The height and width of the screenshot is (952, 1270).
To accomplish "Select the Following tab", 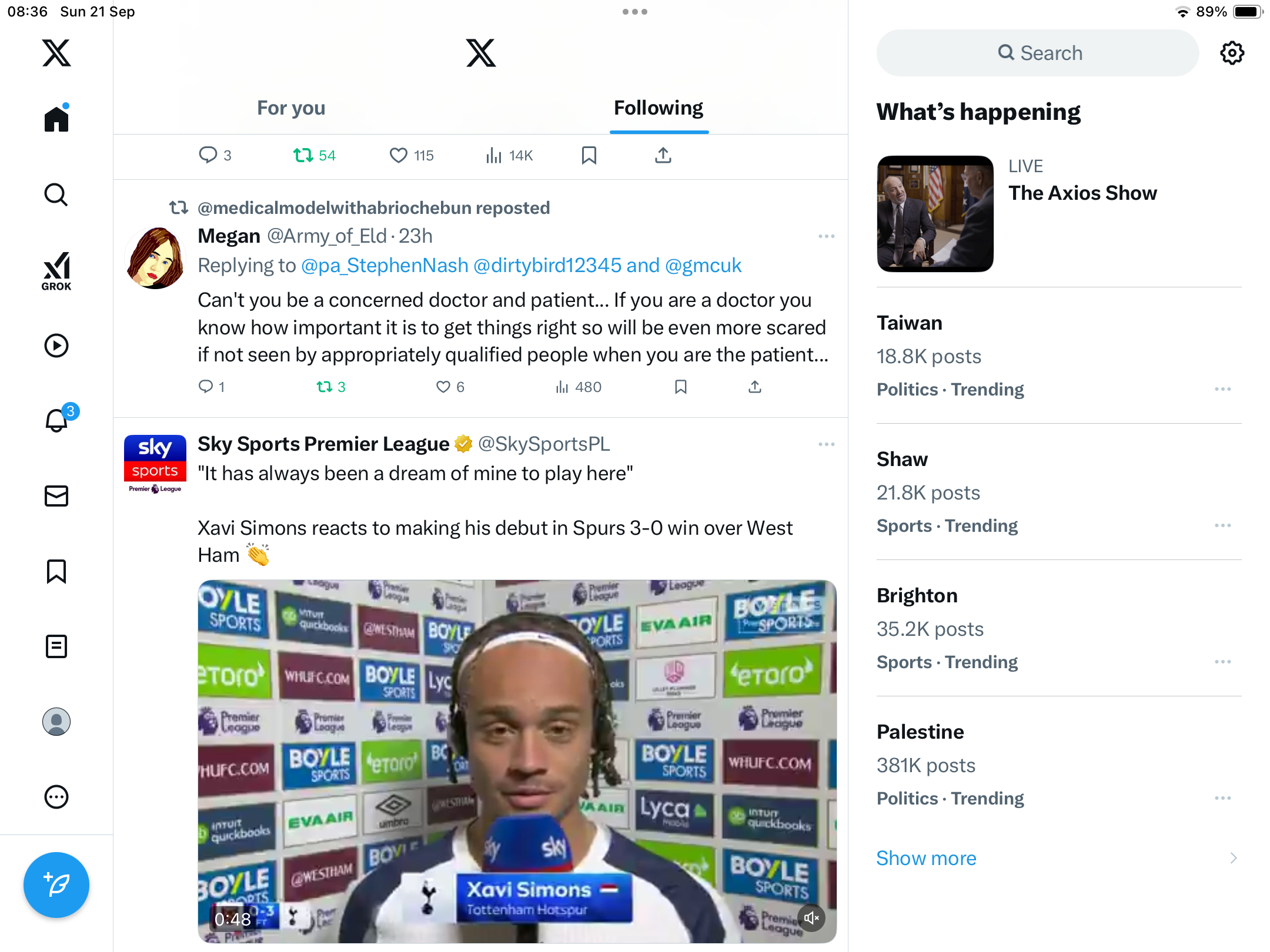I will [659, 108].
